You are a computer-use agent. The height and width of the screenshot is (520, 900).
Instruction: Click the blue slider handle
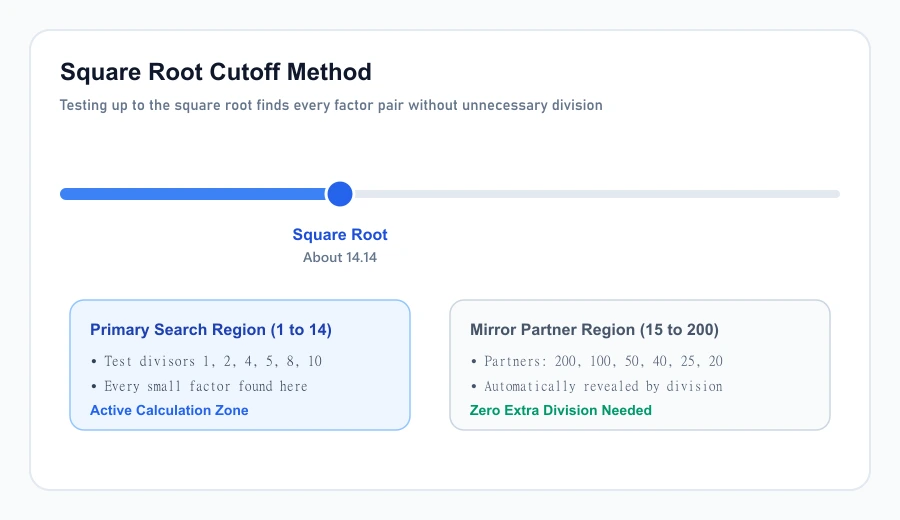[340, 194]
